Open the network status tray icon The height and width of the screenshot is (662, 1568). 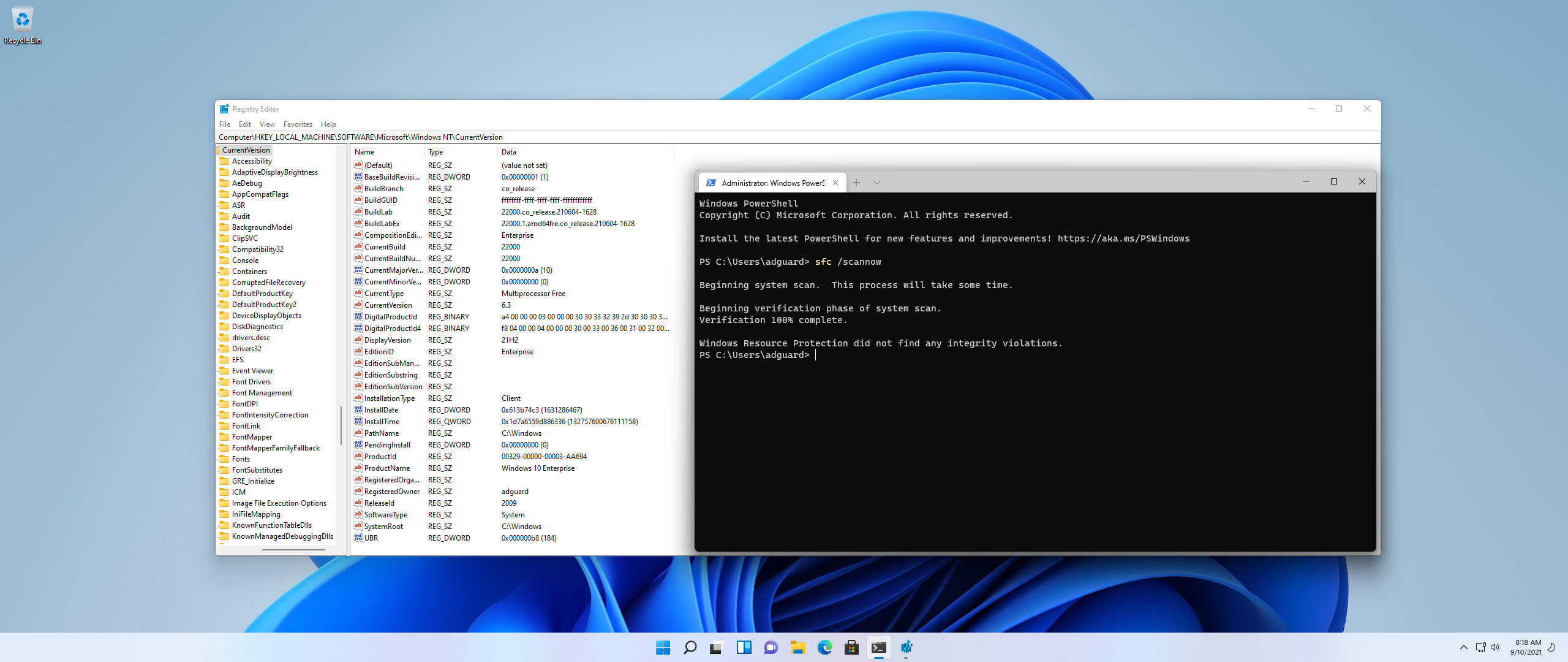pos(1480,647)
